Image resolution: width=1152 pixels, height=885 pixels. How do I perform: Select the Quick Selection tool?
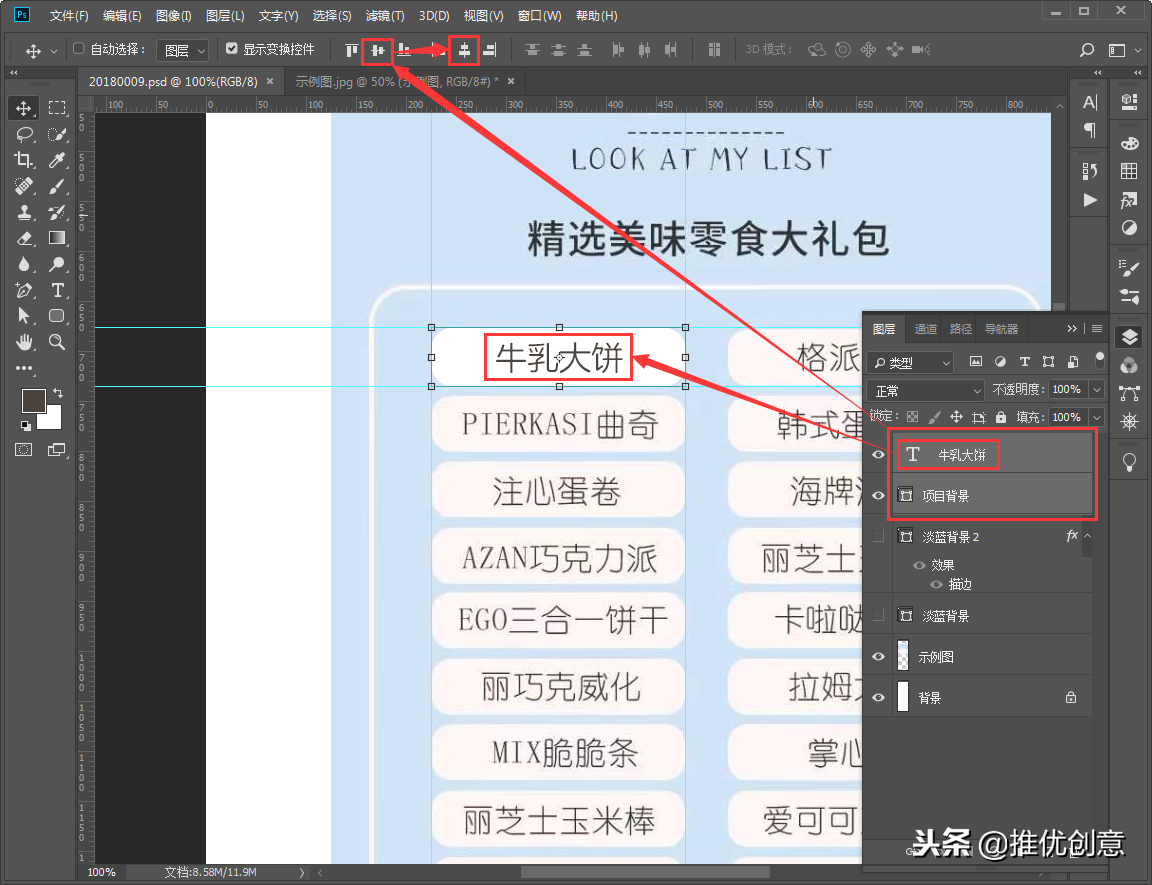click(57, 134)
